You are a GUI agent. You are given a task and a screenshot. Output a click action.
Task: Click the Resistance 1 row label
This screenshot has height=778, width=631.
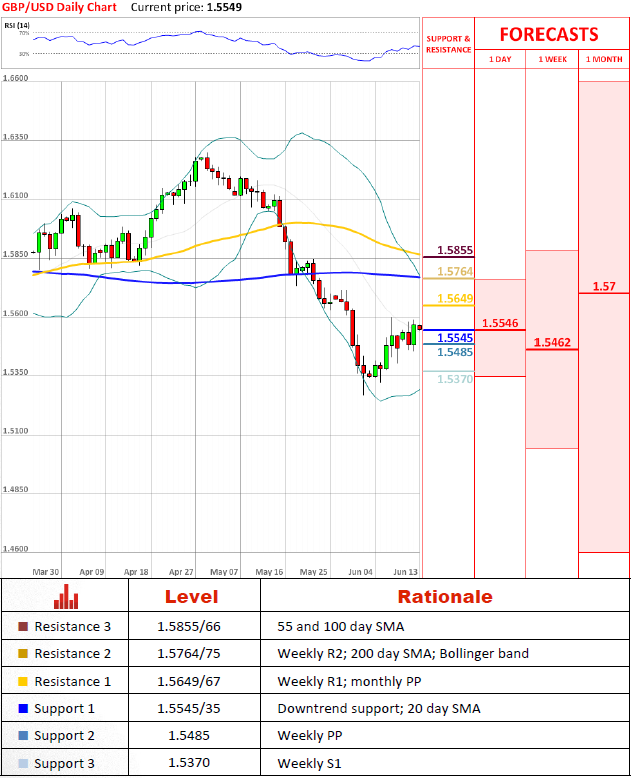[x=72, y=681]
